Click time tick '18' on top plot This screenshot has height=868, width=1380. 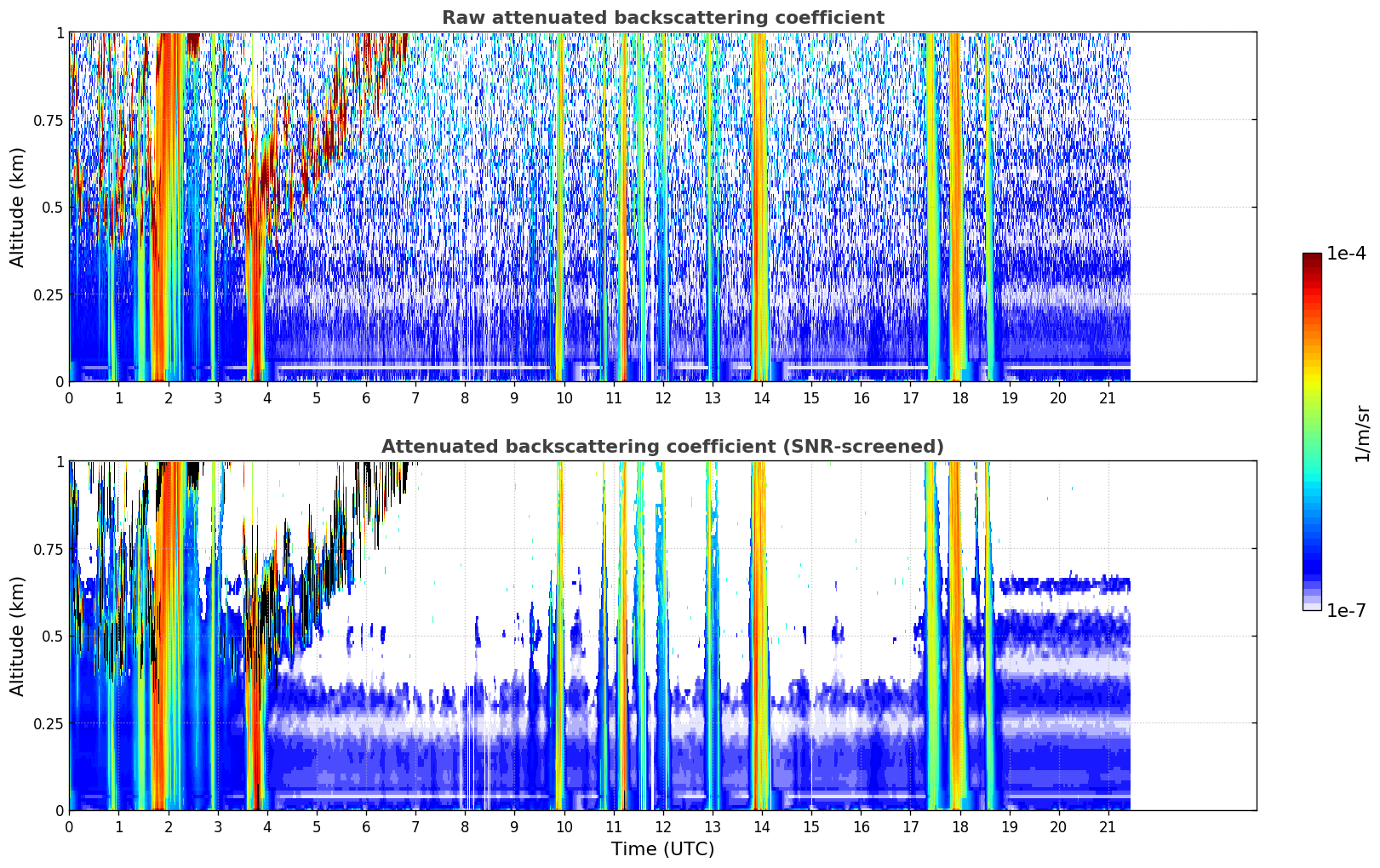click(x=959, y=397)
